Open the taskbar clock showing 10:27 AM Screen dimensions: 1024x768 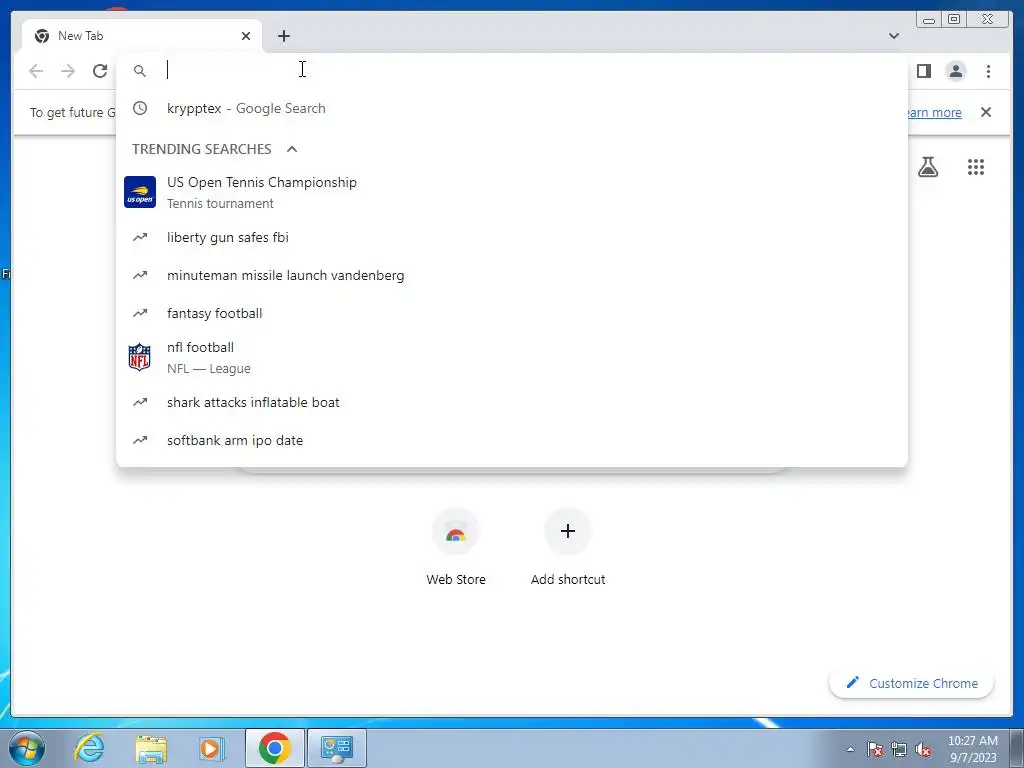click(973, 749)
